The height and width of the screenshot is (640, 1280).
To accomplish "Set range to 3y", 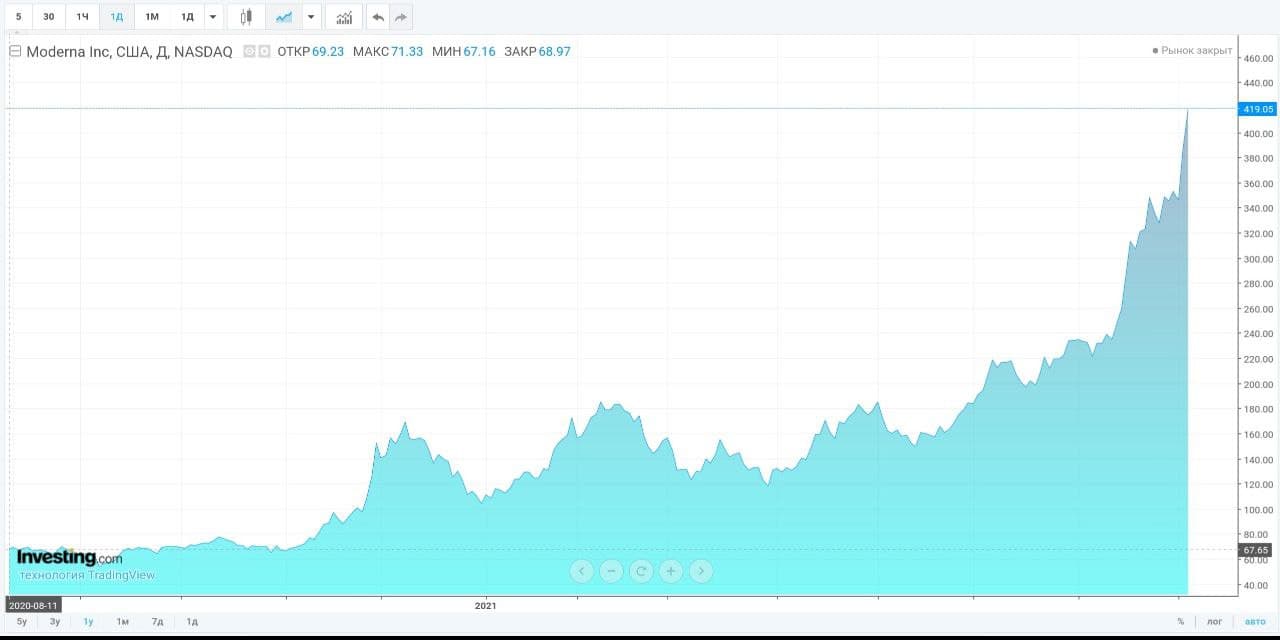I will coord(55,621).
